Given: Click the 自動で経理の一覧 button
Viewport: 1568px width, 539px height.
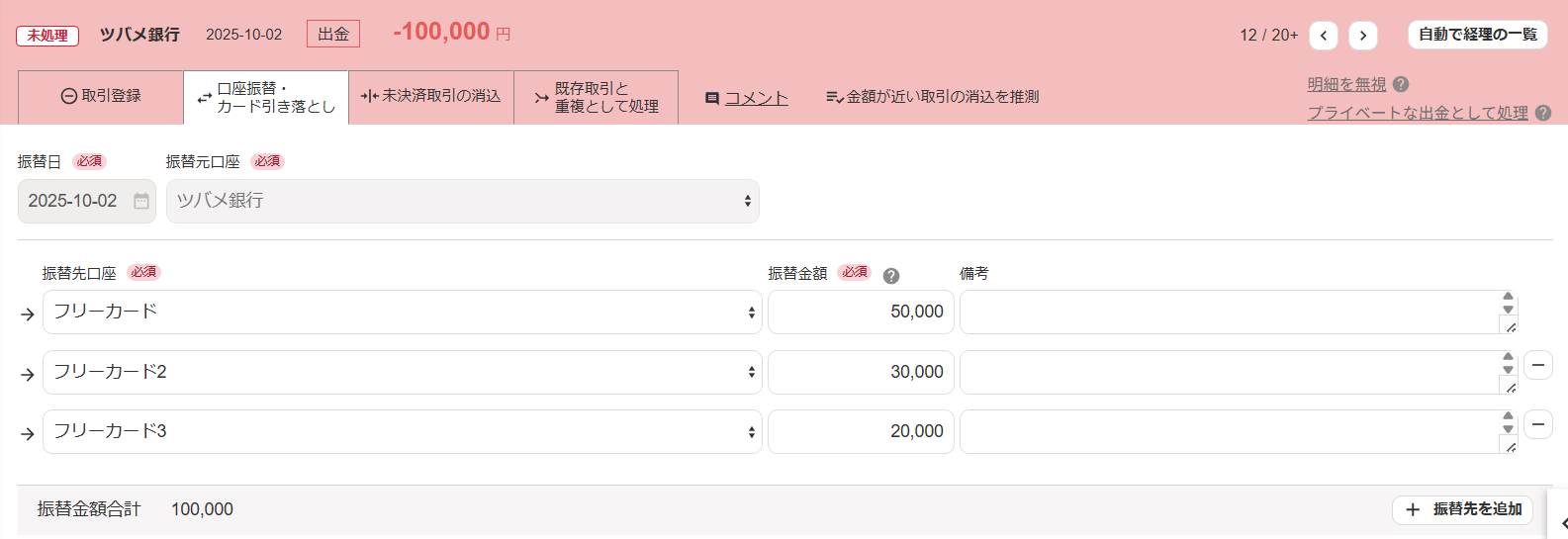Looking at the screenshot, I should click(x=1478, y=35).
